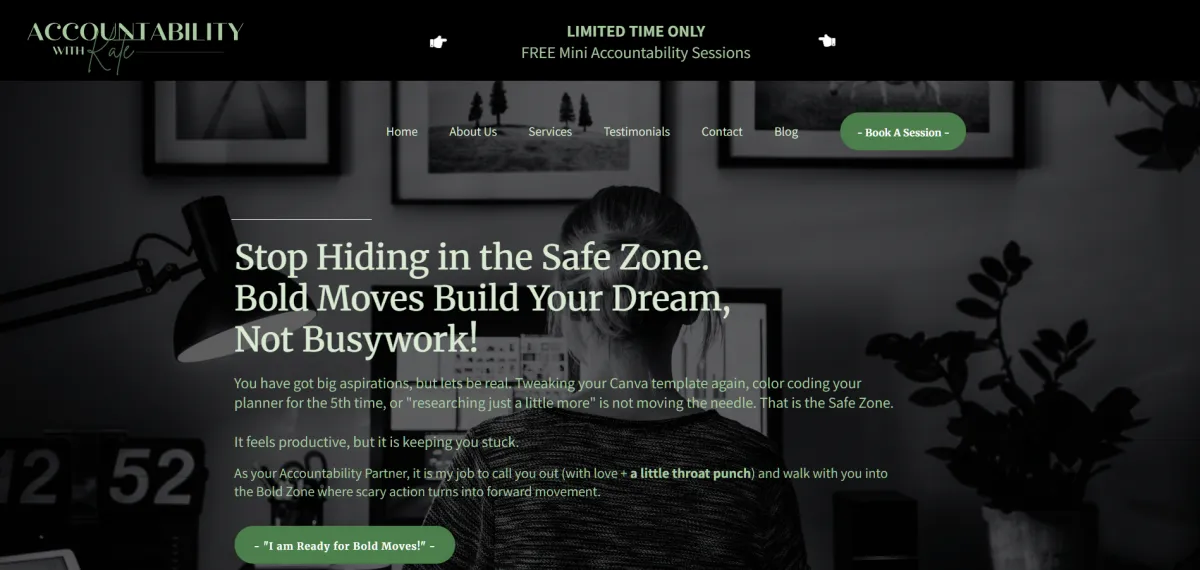Open the Services menu item

[550, 132]
